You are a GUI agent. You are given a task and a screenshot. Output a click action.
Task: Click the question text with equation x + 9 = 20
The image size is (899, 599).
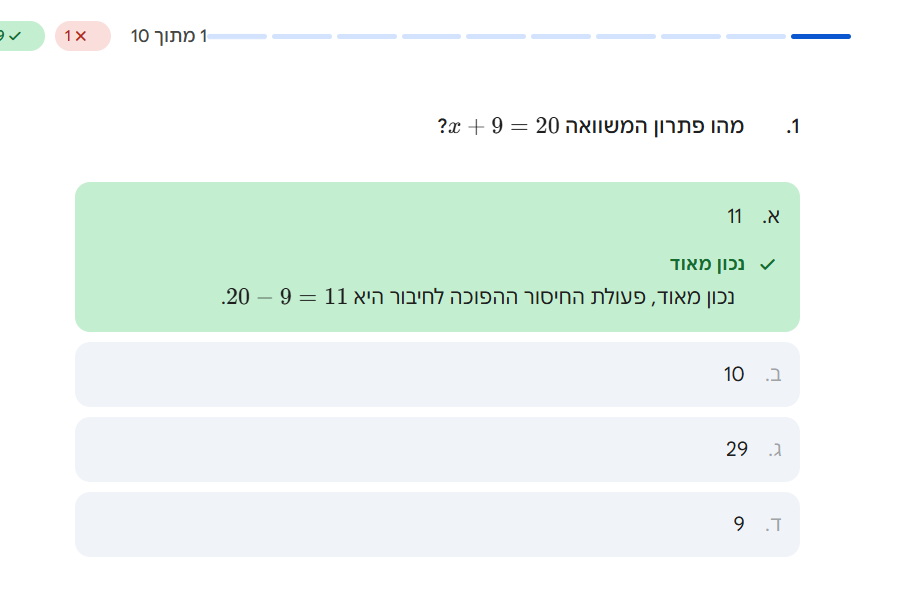click(x=590, y=127)
